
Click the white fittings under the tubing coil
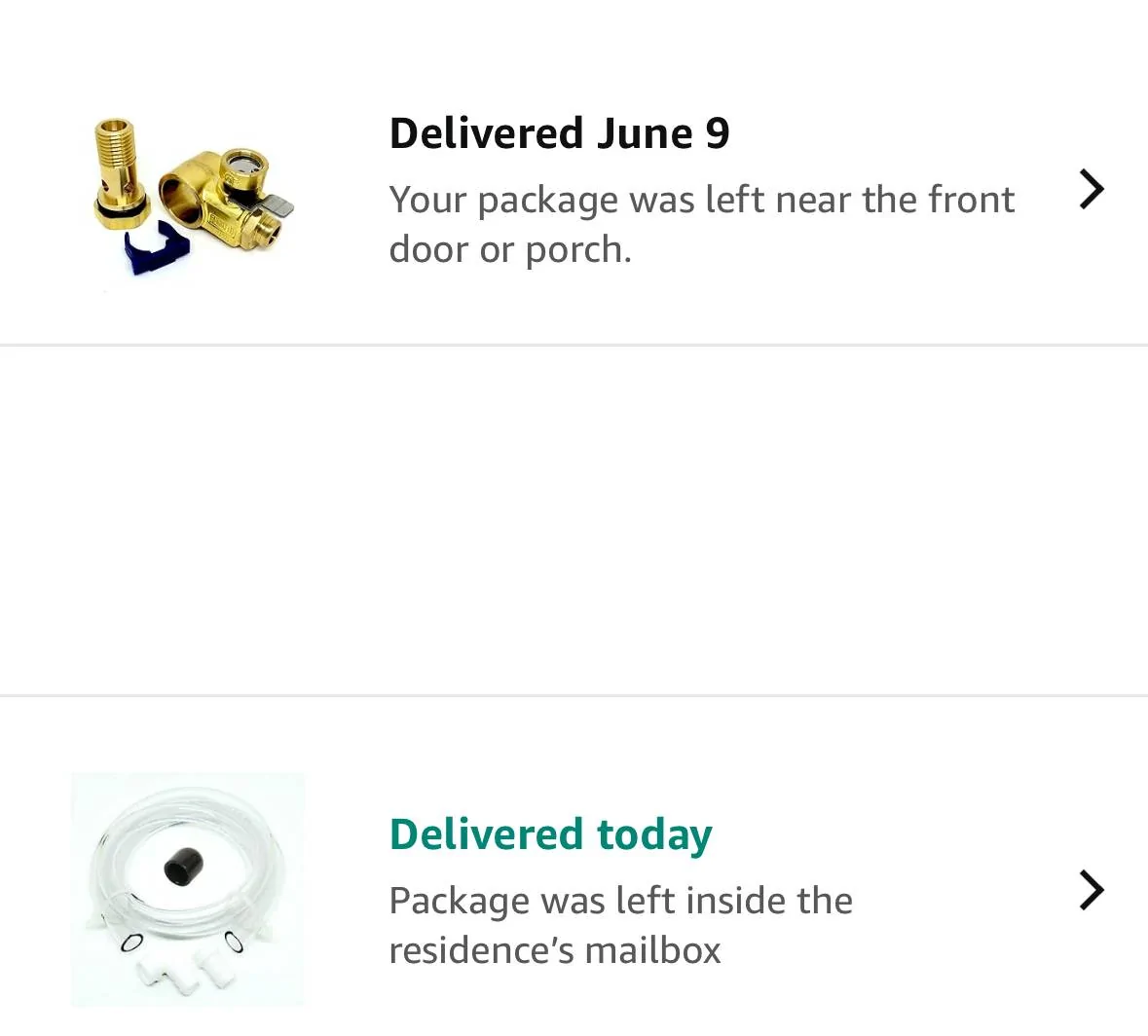[x=180, y=967]
